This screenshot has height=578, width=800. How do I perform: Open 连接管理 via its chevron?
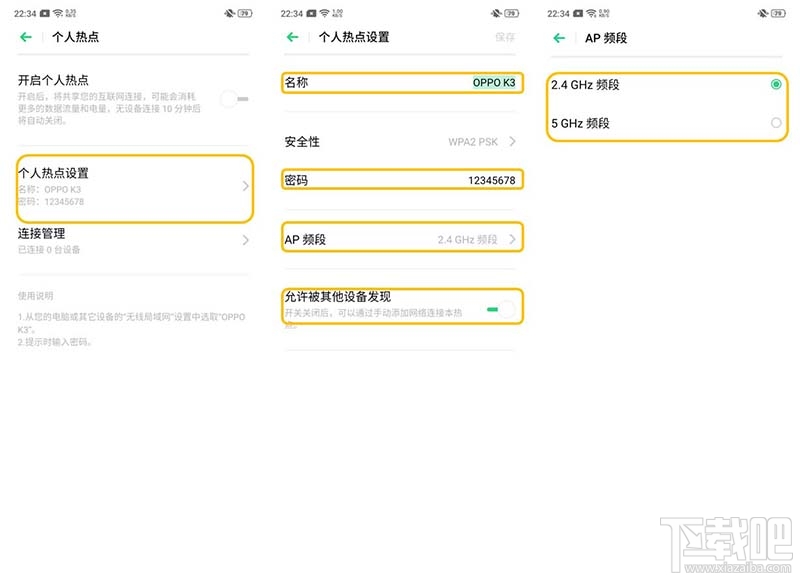pos(246,241)
